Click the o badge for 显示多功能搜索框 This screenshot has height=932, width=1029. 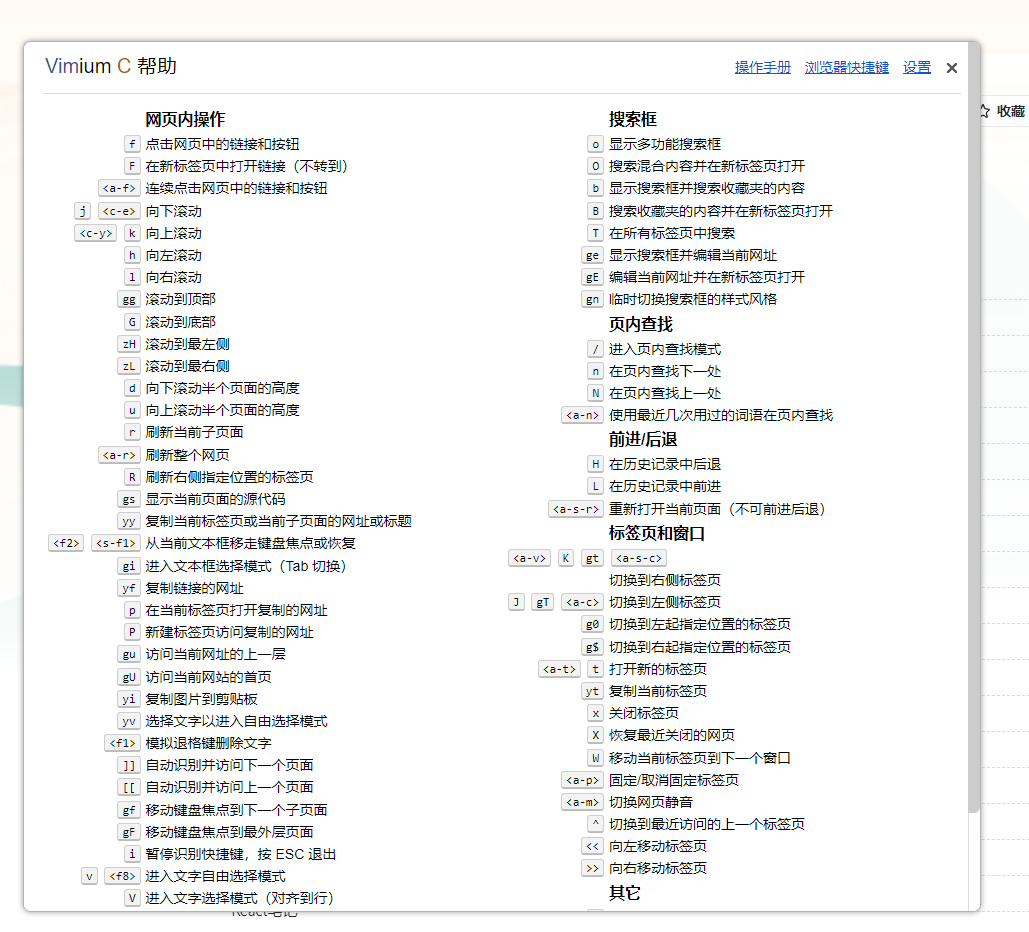595,143
